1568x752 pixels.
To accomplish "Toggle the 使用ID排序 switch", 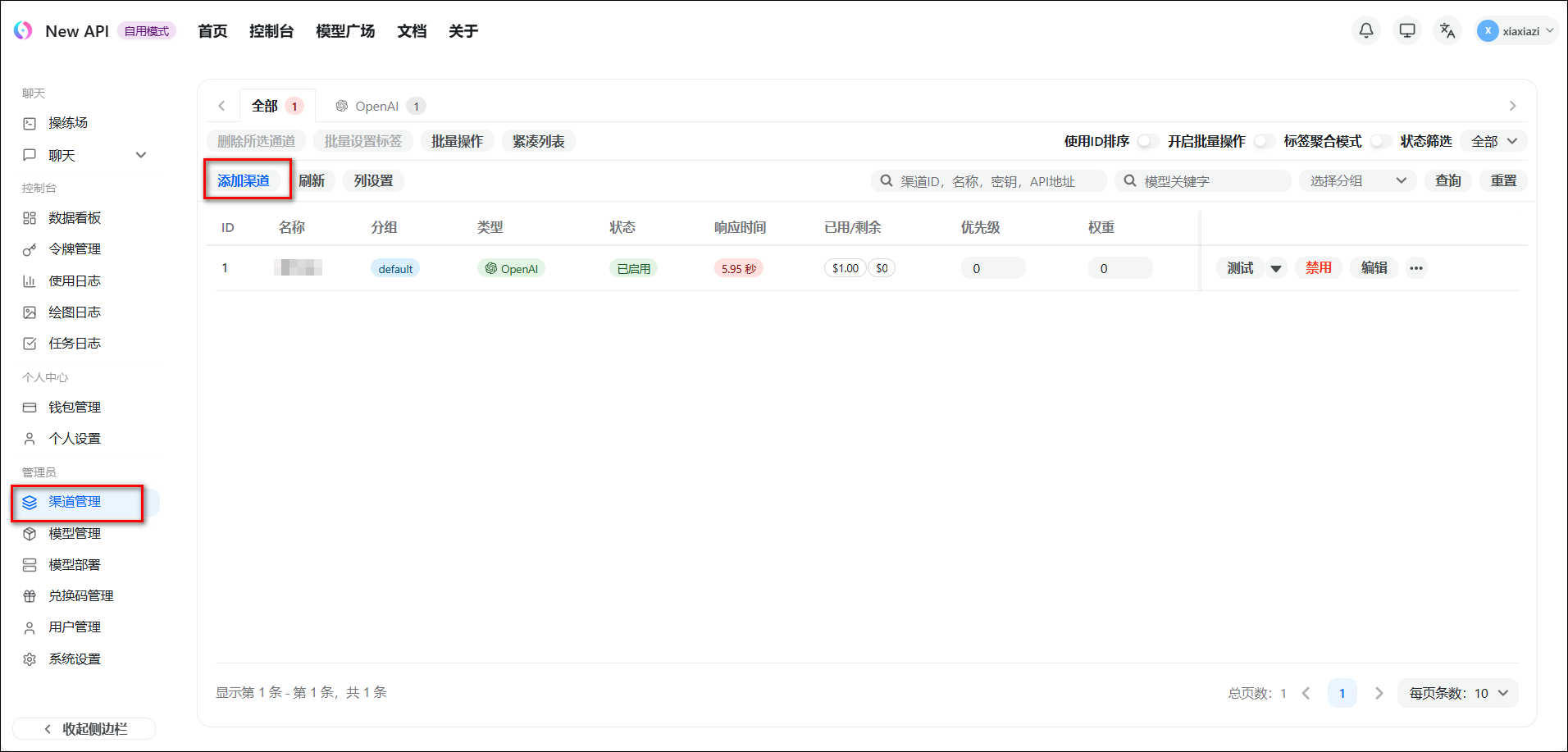I will coord(1148,141).
